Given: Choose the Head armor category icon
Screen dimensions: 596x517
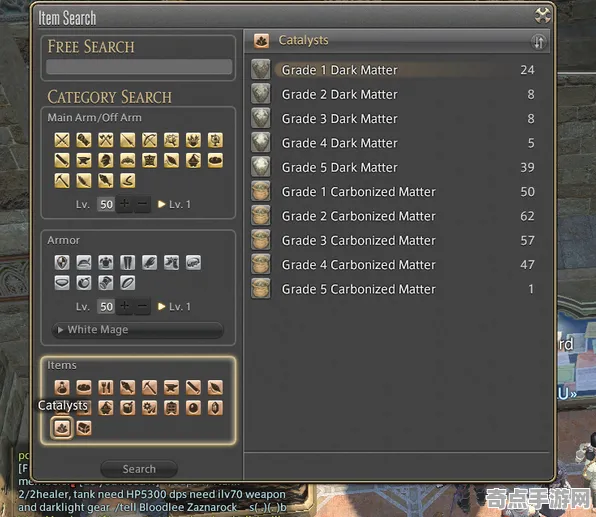Looking at the screenshot, I should tap(84, 262).
